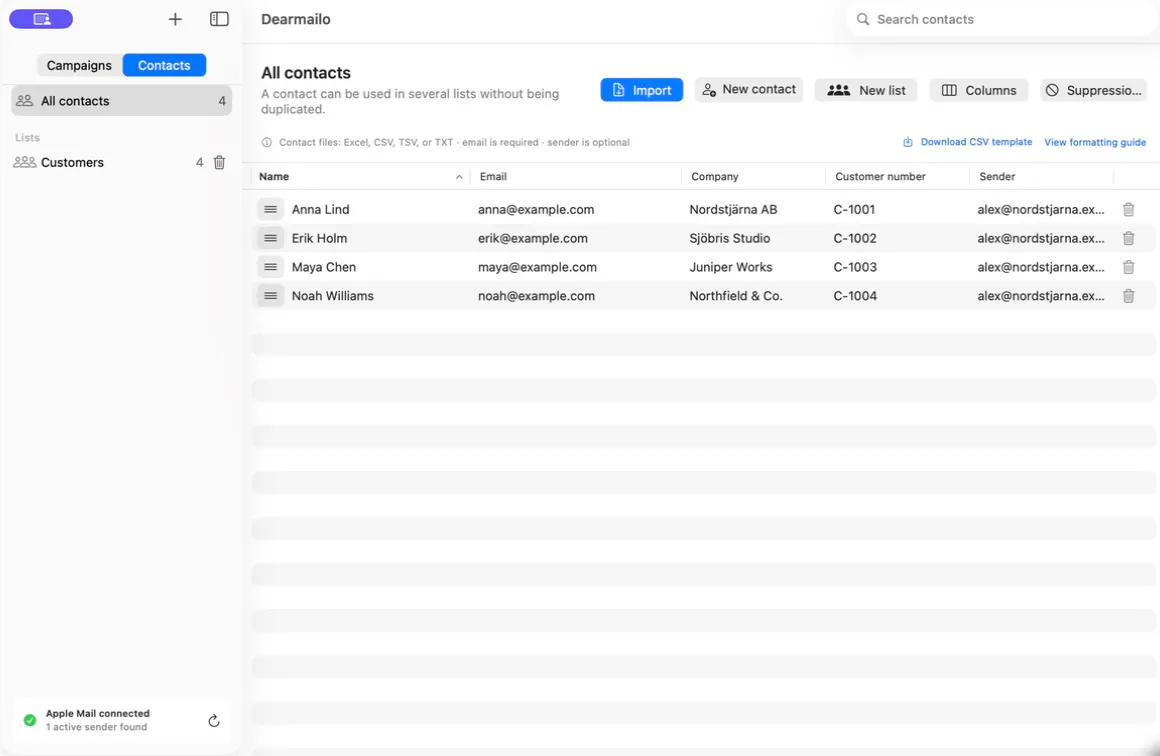Download the CSV template
Screen dimensions: 1160x756
(x=968, y=142)
